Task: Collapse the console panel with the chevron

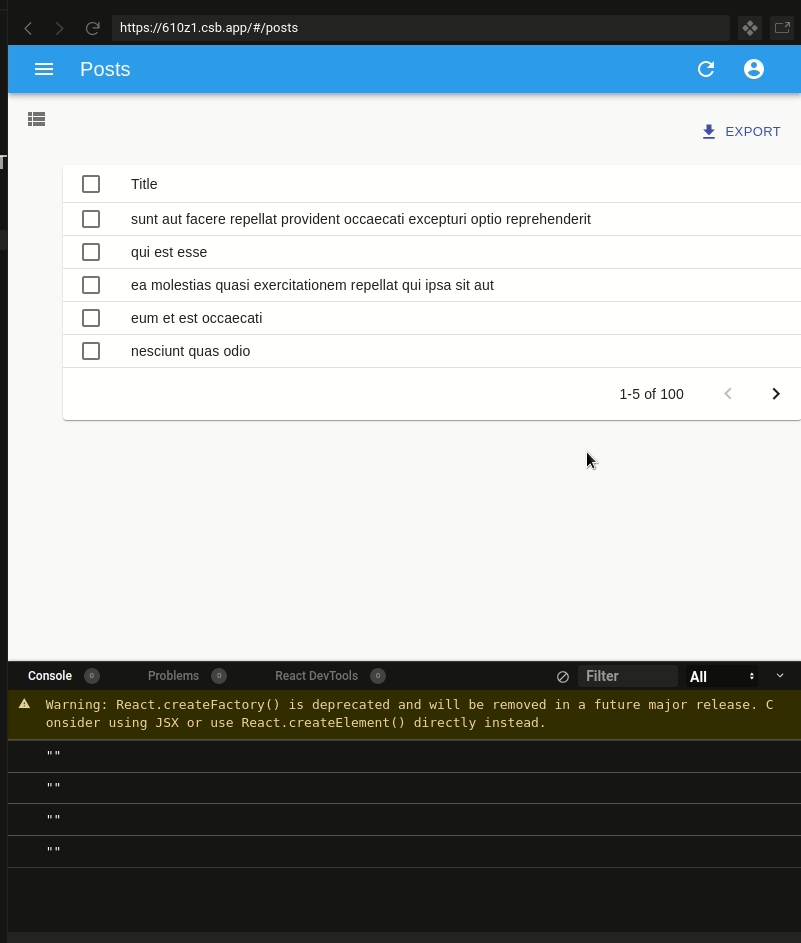Action: coord(780,676)
